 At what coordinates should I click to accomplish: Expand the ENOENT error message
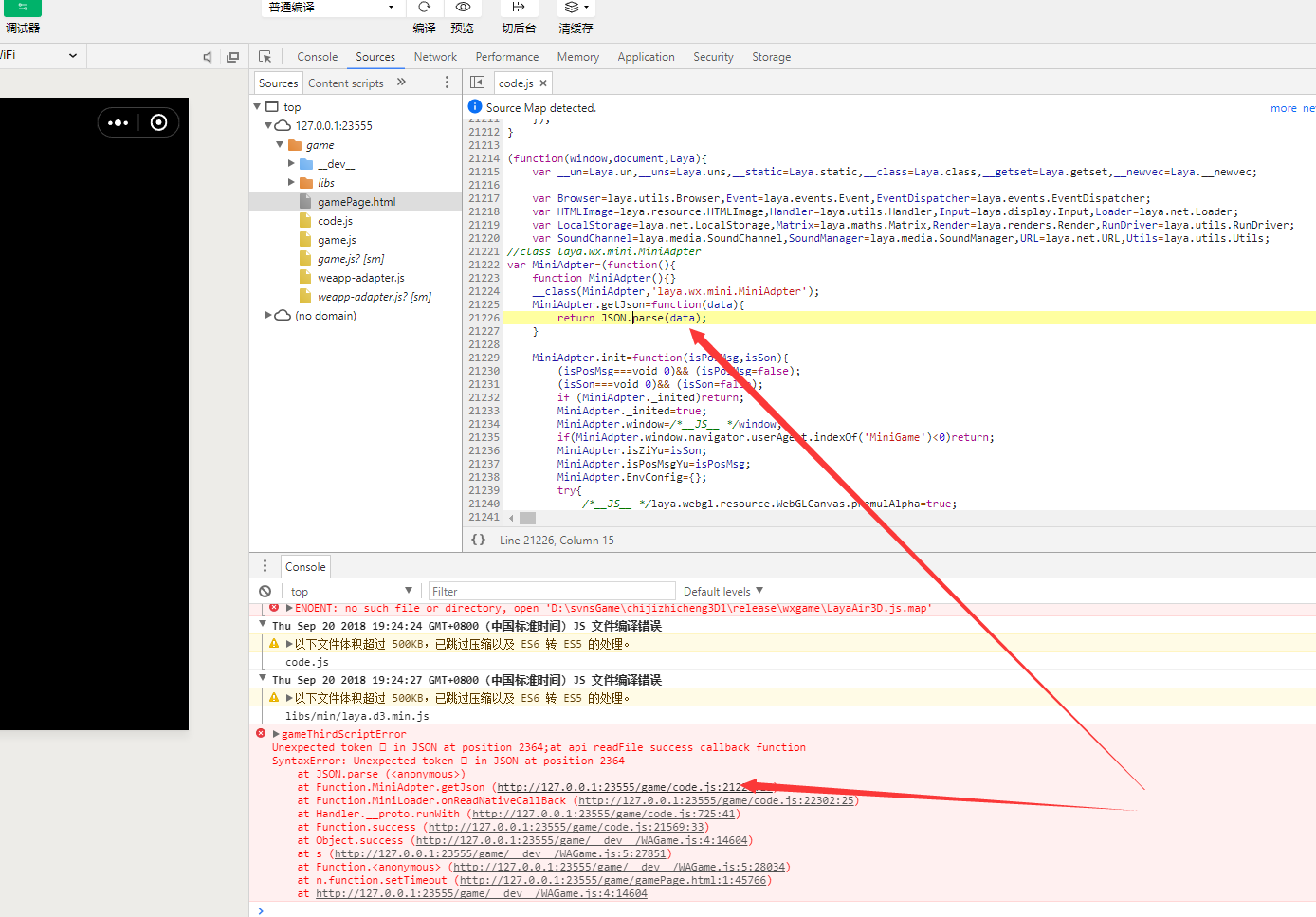pos(289,608)
